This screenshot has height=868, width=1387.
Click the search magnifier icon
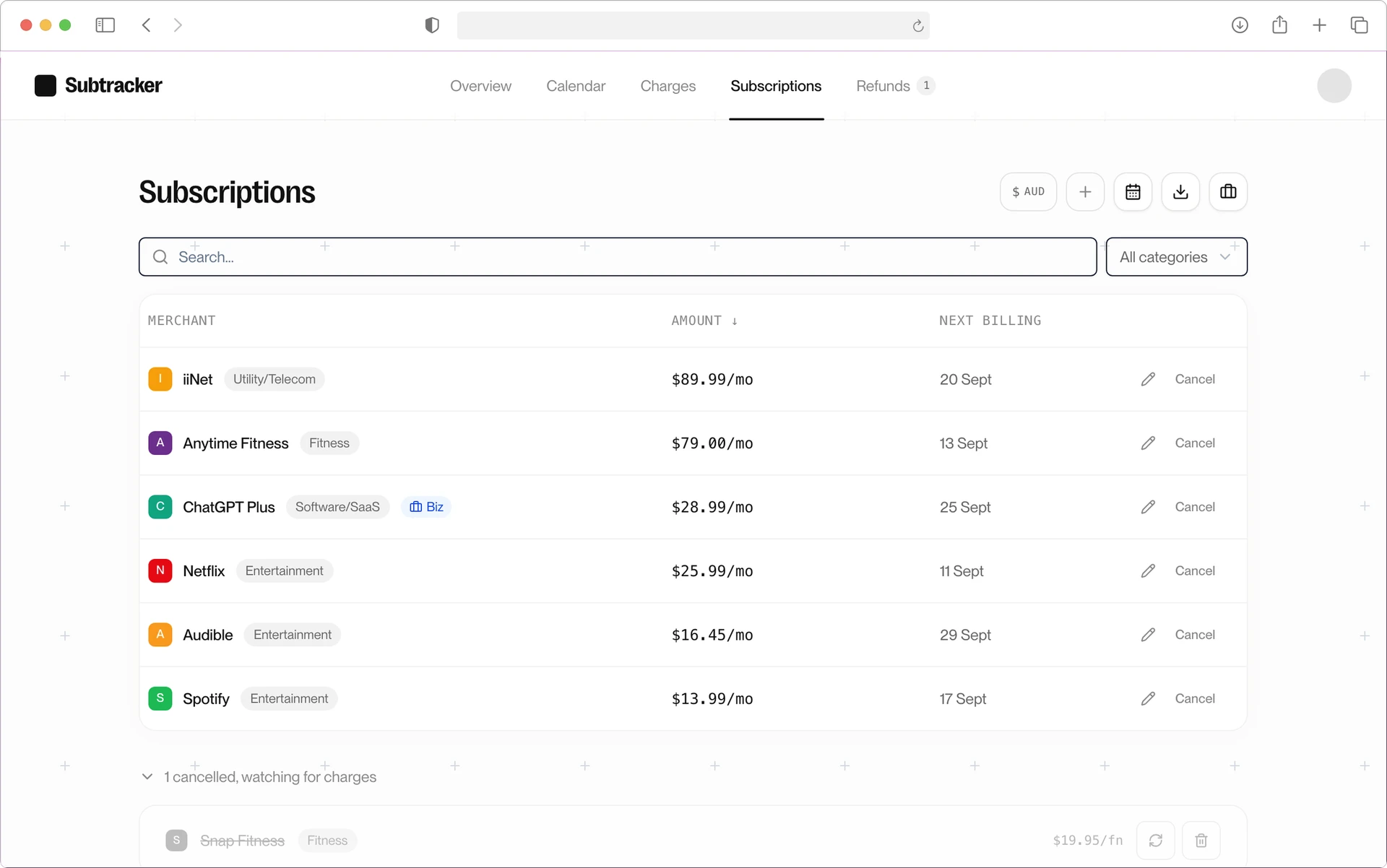click(x=160, y=257)
